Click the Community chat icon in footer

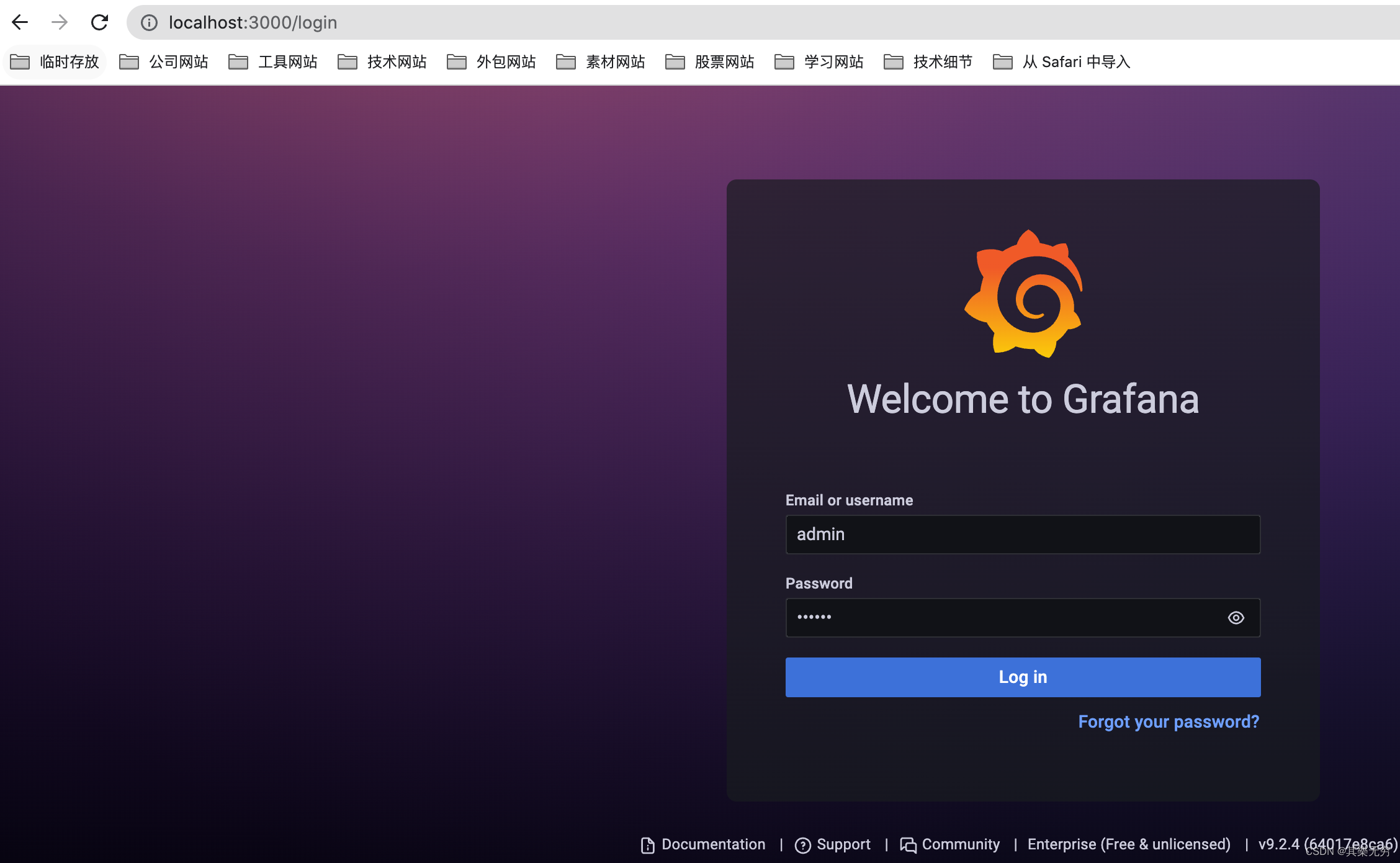point(908,845)
